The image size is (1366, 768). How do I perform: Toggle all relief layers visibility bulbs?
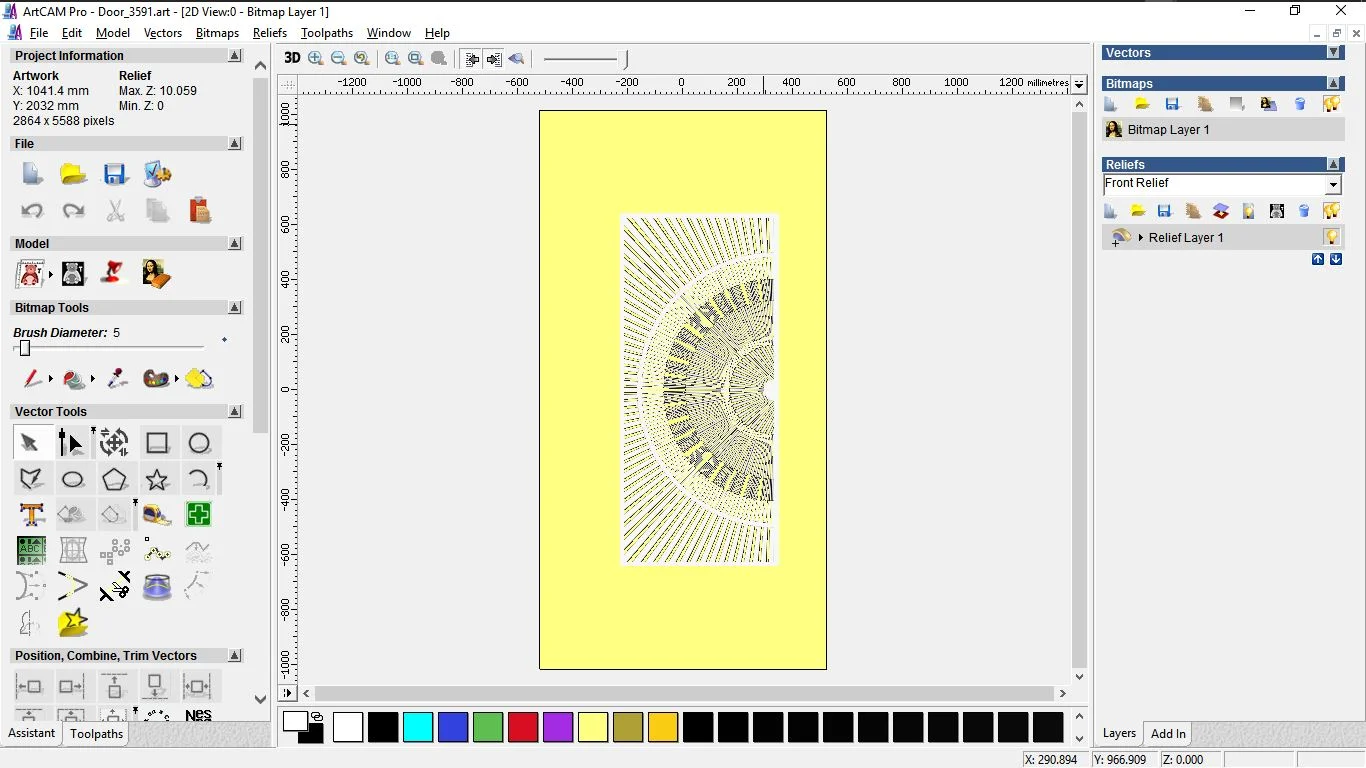(1331, 211)
